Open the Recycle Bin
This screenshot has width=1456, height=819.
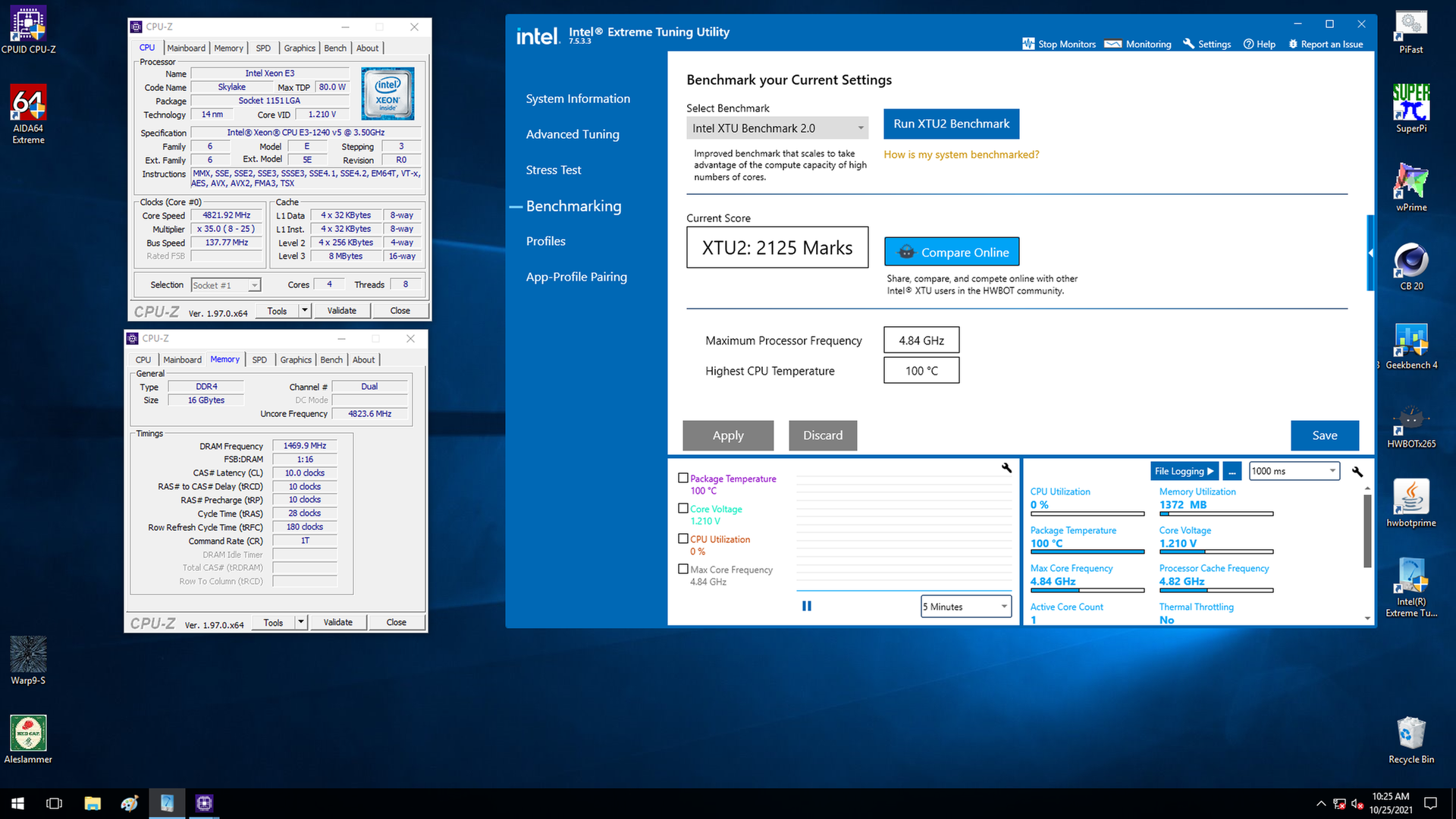(x=1410, y=739)
